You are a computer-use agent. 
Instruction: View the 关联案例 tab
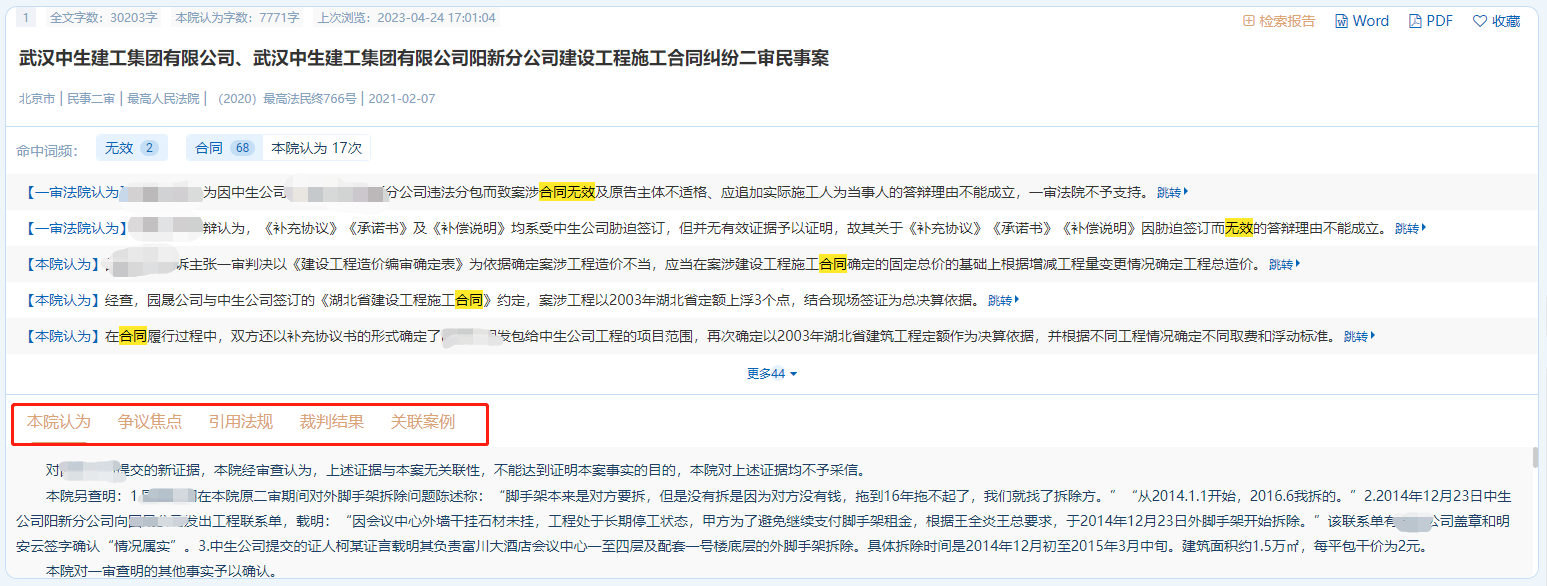tap(422, 422)
